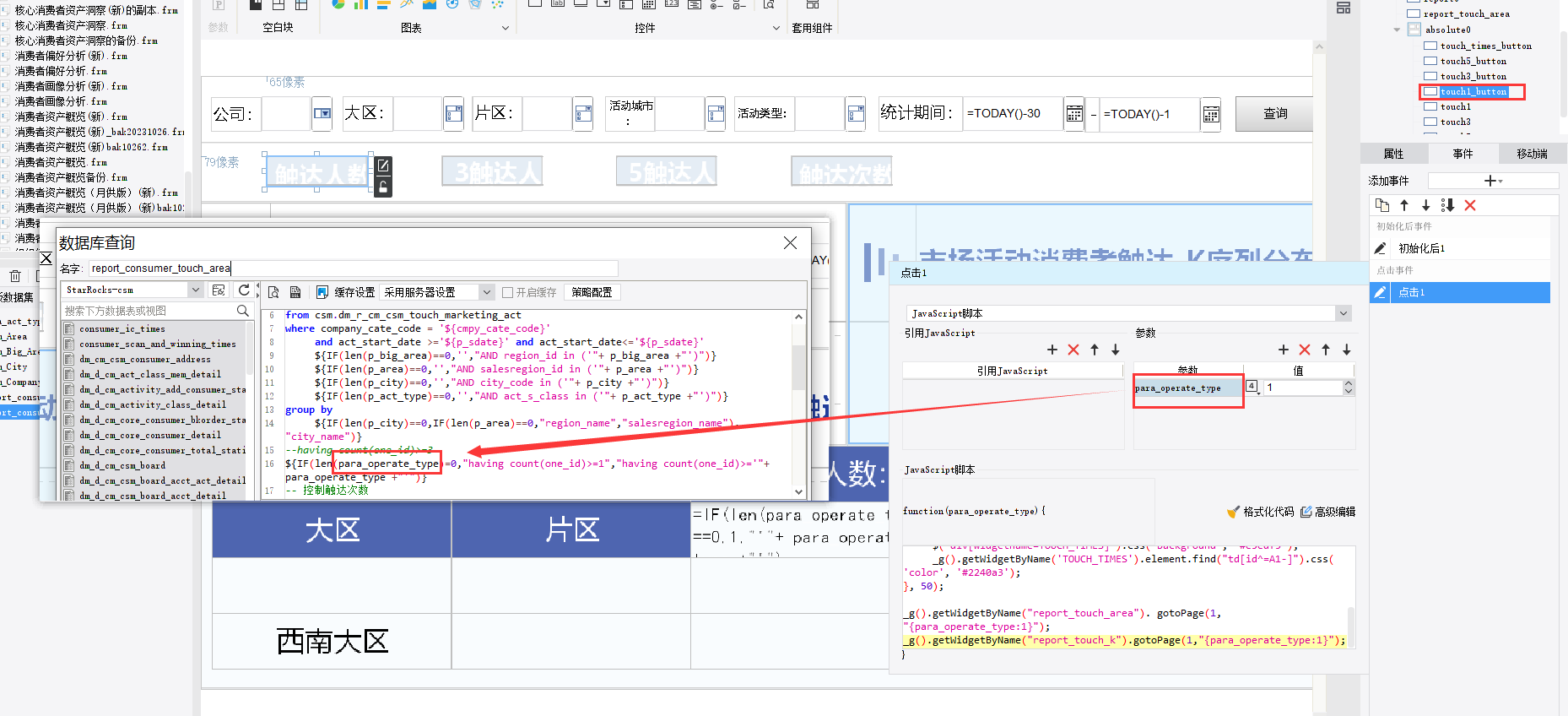Image resolution: width=1568 pixels, height=716 pixels.
Task: Open the 活动城市 selector dropdown
Action: pos(716,114)
